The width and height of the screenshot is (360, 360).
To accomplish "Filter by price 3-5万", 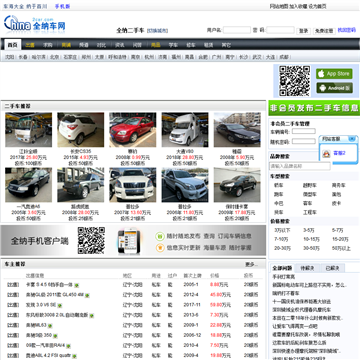I will click(x=309, y=230).
